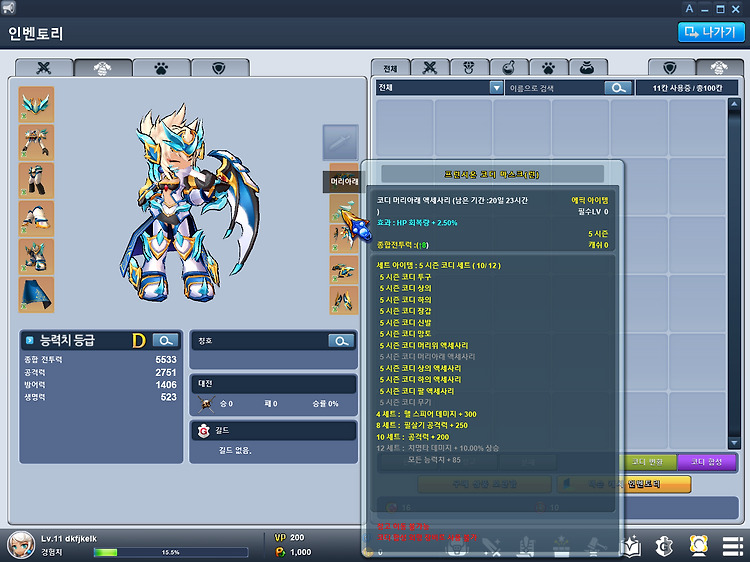Click the crossed-weapons icon in 대전 panel
750x562 pixels.
[x=206, y=404]
